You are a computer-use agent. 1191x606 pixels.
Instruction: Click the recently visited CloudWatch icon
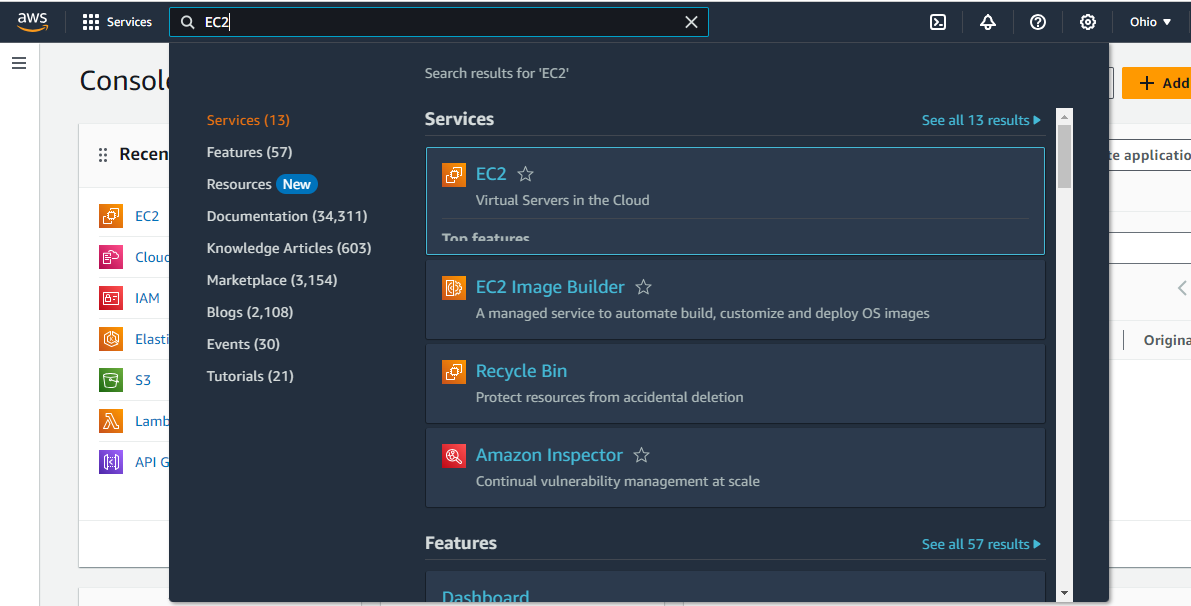coord(111,257)
